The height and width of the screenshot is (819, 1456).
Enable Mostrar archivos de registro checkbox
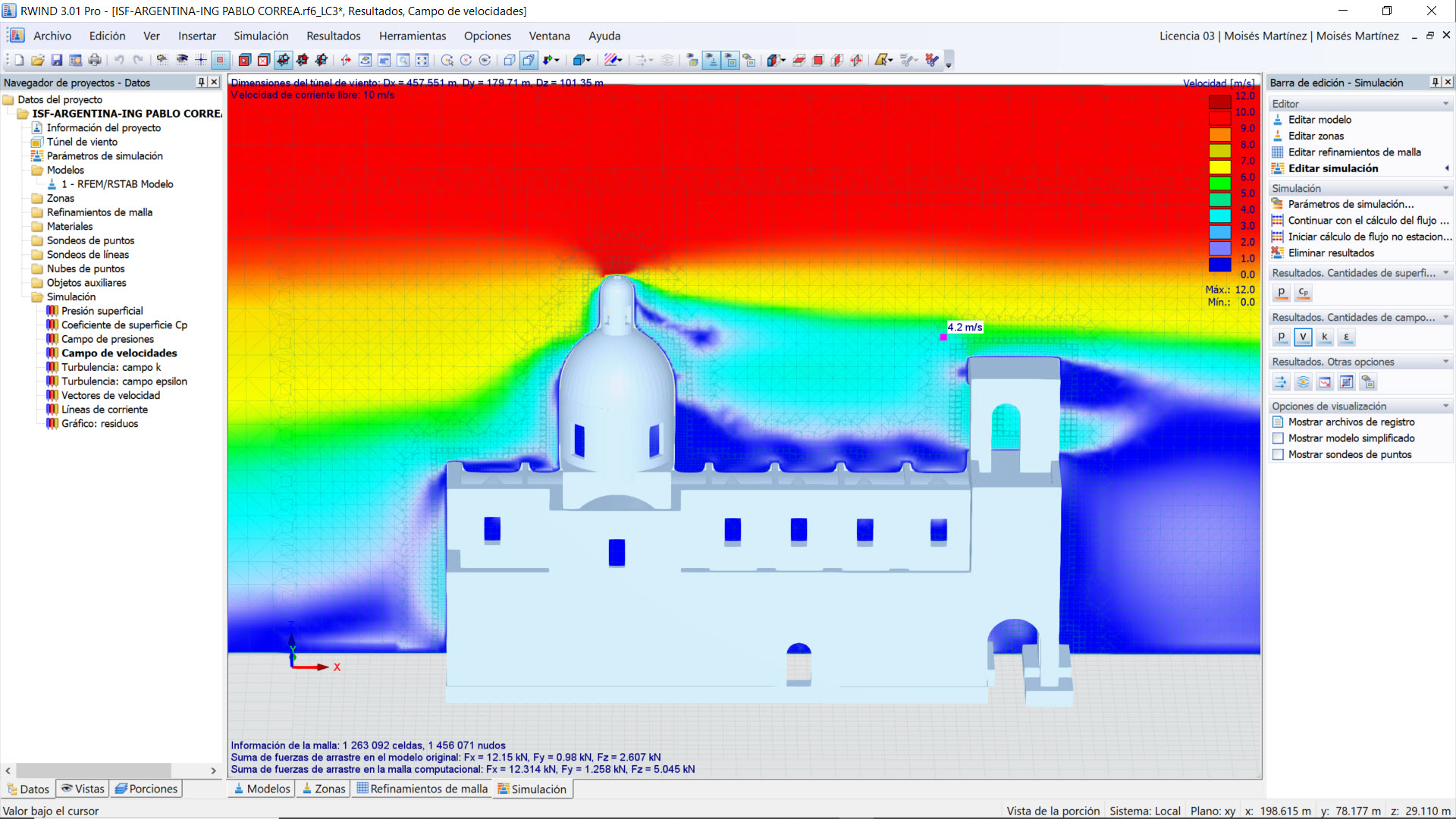1278,422
